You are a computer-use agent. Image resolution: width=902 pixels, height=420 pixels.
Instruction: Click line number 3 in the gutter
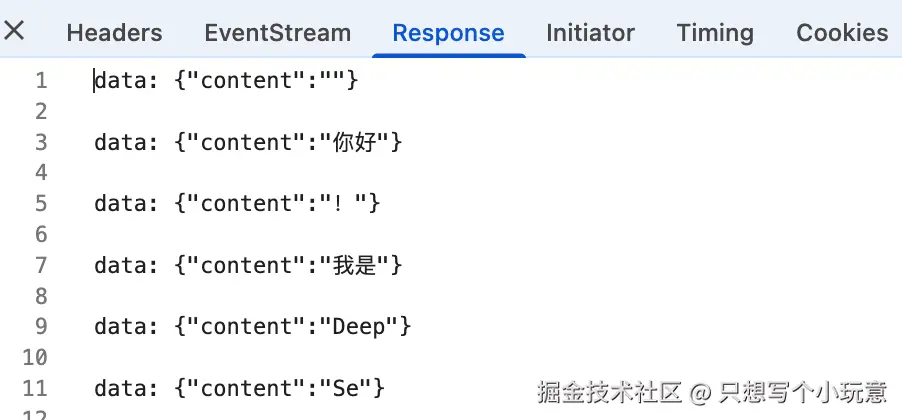click(x=41, y=142)
